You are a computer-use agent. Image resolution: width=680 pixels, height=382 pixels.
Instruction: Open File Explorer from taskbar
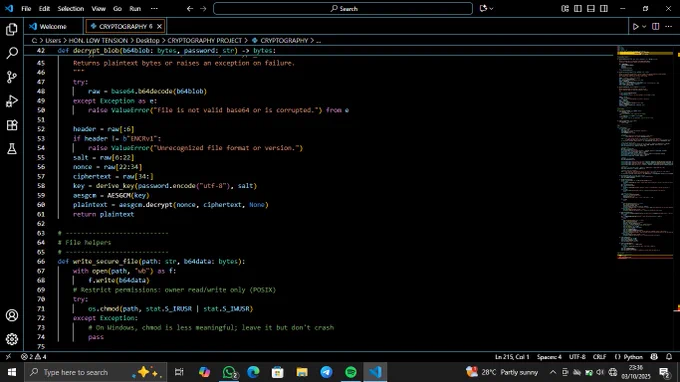[x=302, y=372]
